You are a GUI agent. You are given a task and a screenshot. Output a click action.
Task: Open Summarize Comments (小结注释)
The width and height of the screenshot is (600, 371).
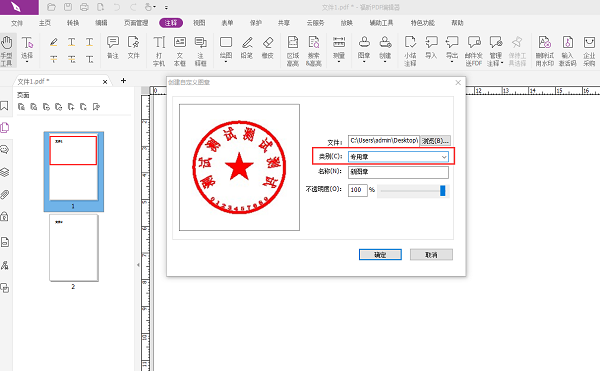pos(410,51)
